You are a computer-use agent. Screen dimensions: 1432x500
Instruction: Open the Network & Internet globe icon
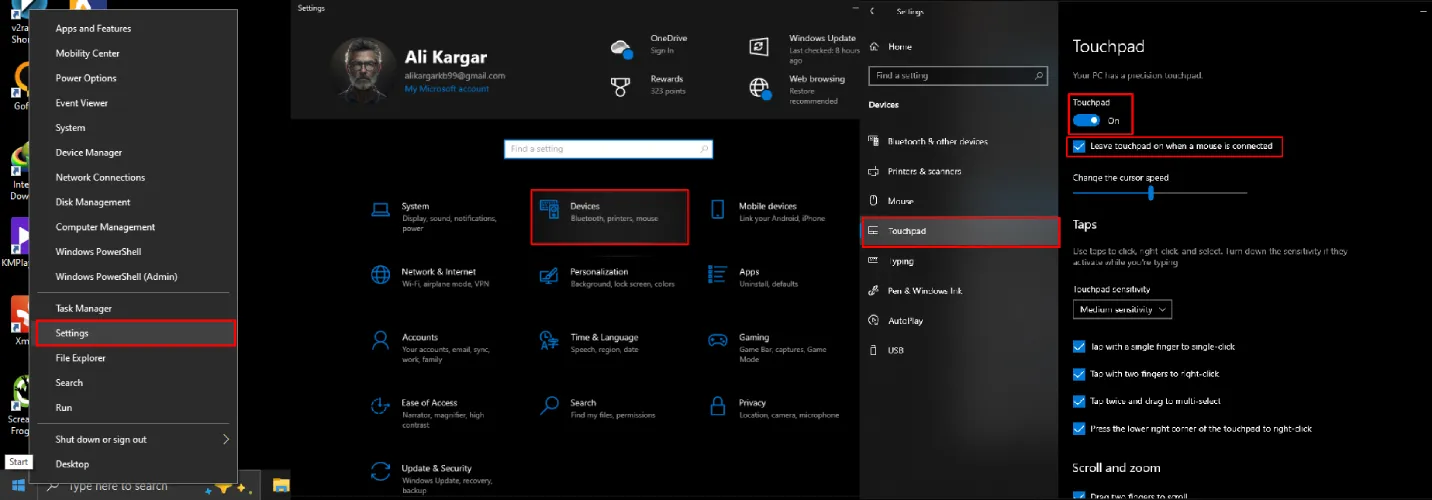tap(380, 275)
